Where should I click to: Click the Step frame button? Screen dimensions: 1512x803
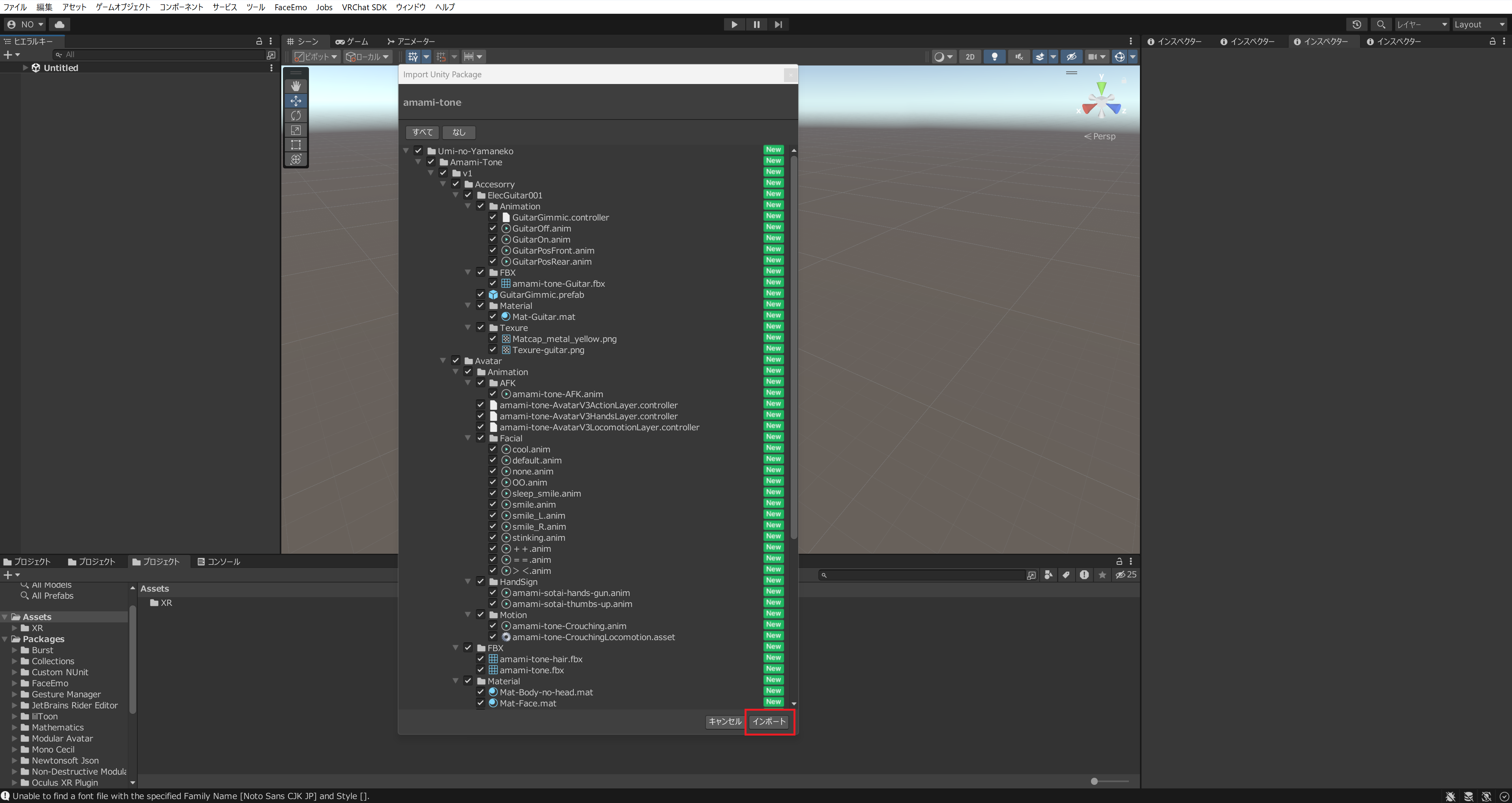tap(778, 24)
